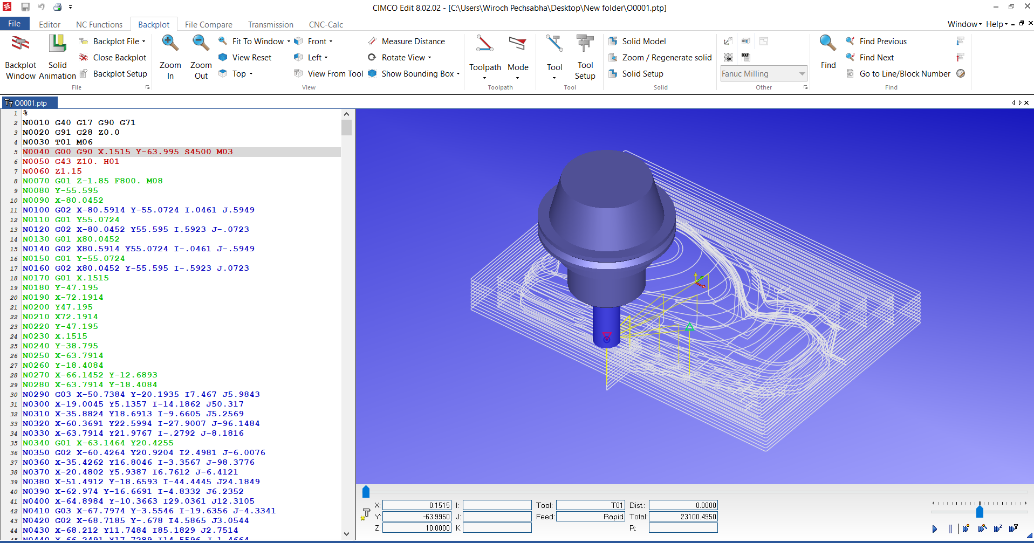Open the Mode dropdown

[518, 57]
